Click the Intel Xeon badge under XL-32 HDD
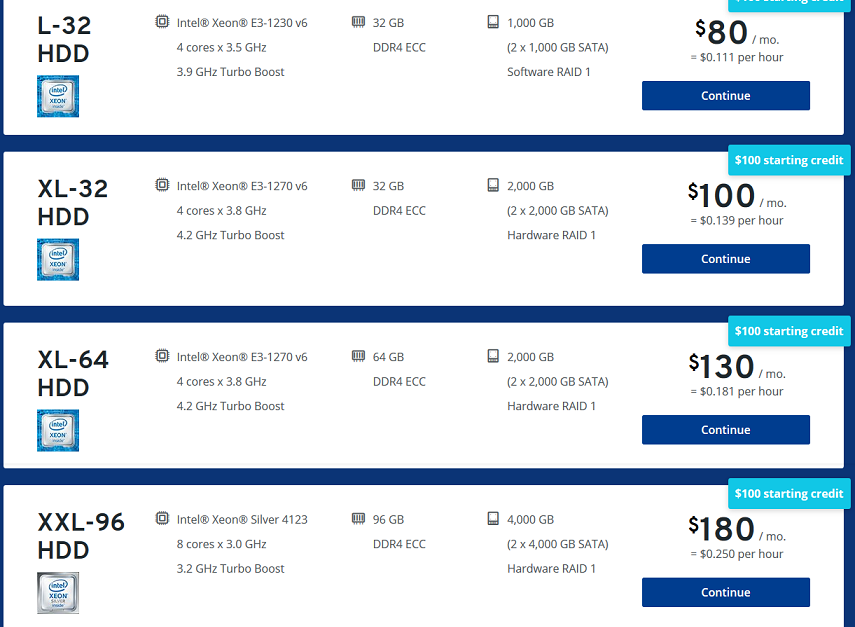Viewport: 855px width, 627px height. tap(58, 260)
